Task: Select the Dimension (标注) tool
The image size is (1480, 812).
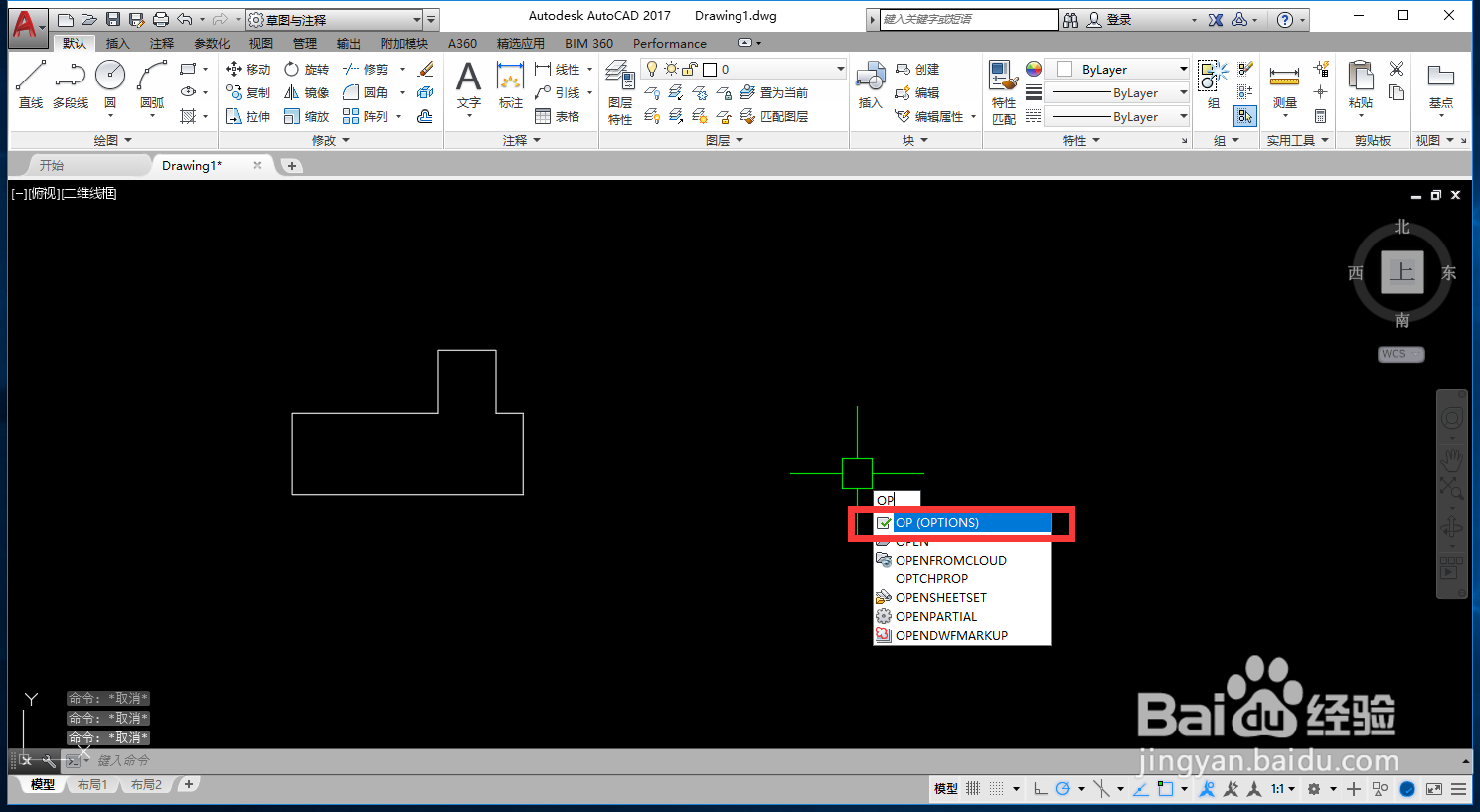Action: [510, 85]
